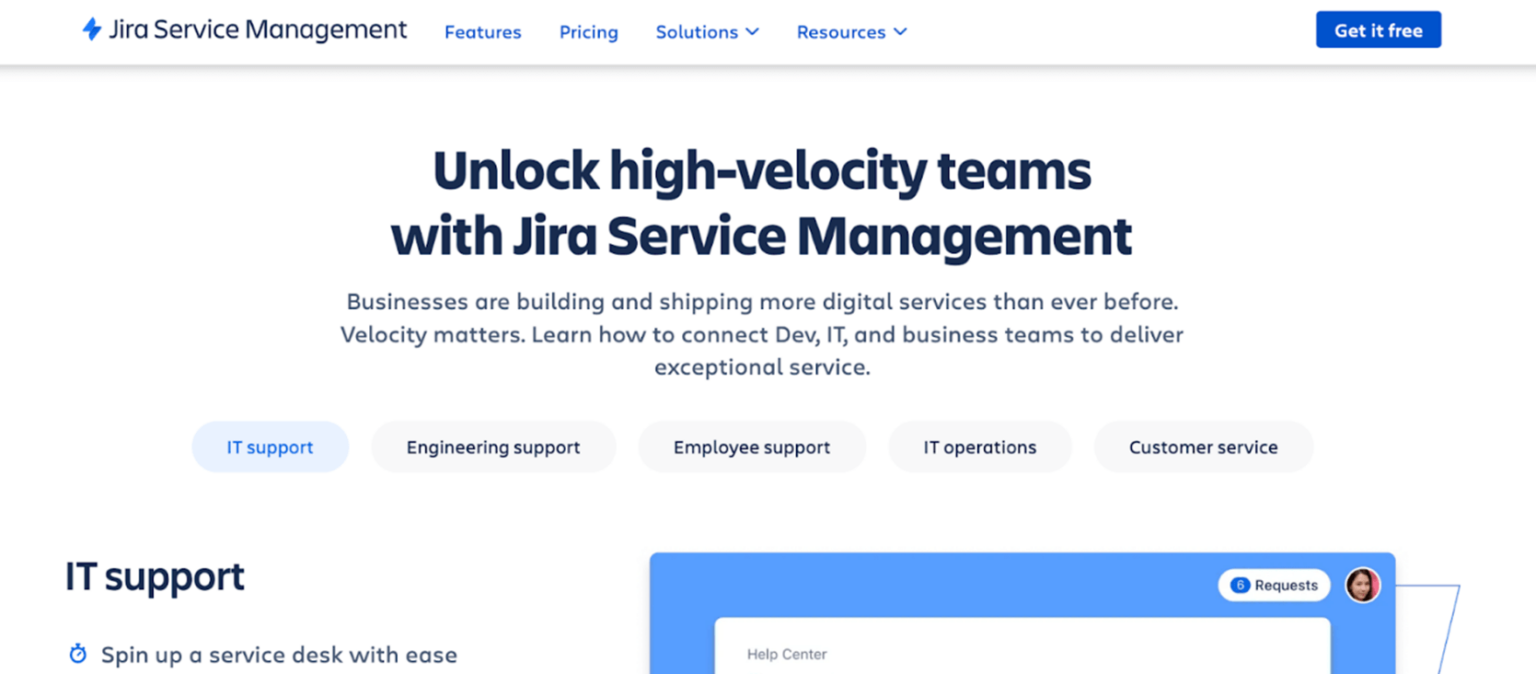The image size is (1536, 674).
Task: Open the Resources chevron arrow
Action: click(903, 32)
